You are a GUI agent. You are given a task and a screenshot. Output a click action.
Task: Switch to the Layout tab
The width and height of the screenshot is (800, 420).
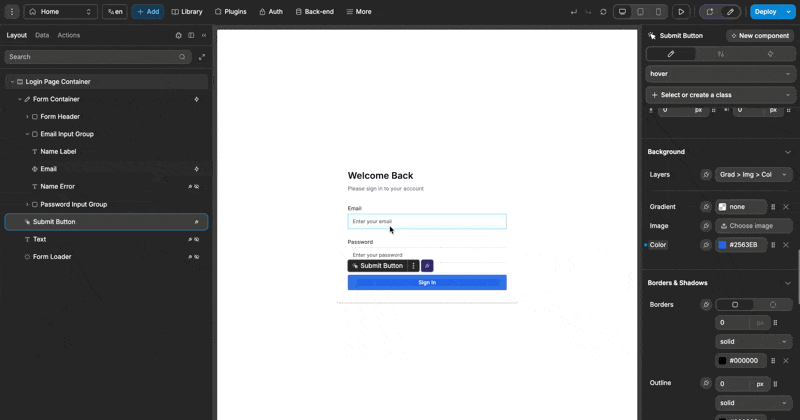[x=16, y=35]
